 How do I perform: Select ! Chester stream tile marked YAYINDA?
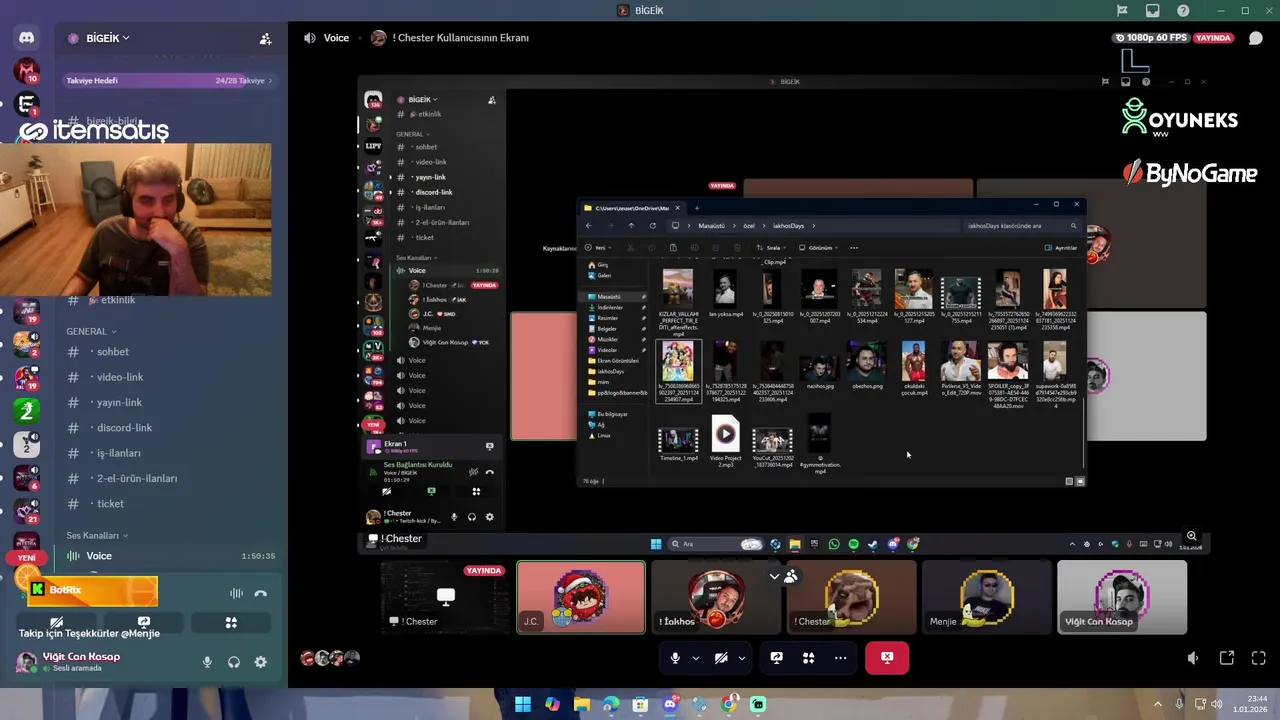click(x=446, y=597)
